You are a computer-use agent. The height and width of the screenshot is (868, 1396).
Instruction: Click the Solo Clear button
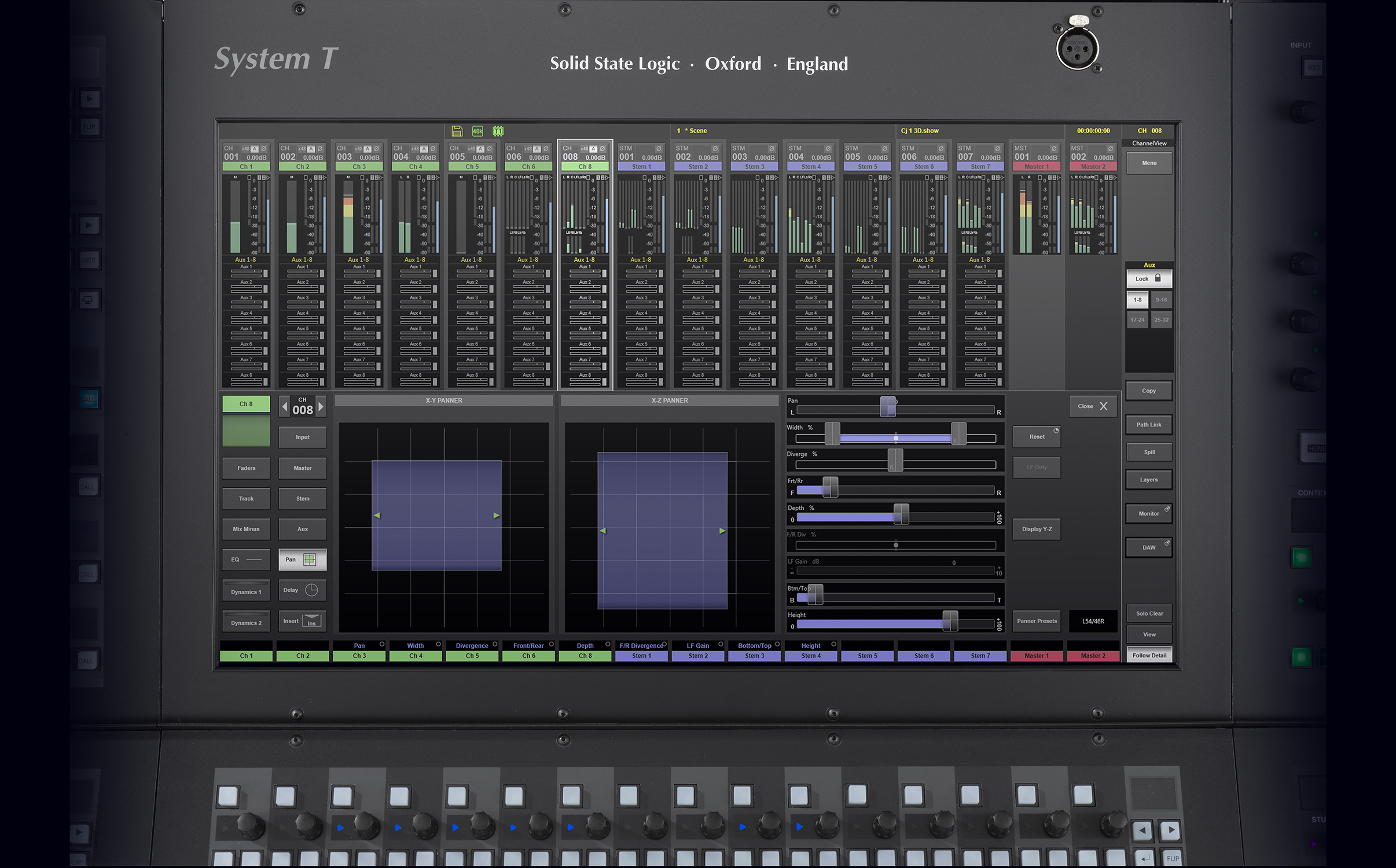tap(1149, 613)
